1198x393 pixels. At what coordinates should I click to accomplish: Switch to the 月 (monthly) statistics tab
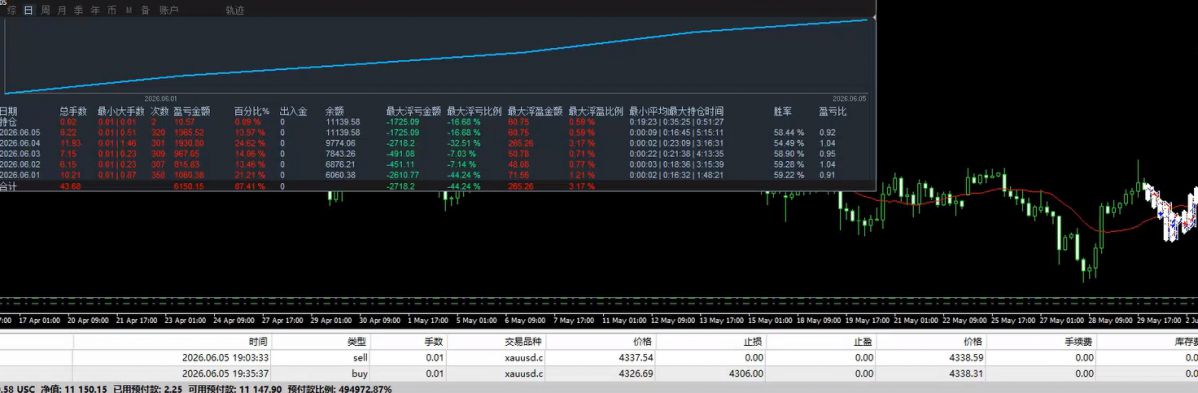click(62, 11)
